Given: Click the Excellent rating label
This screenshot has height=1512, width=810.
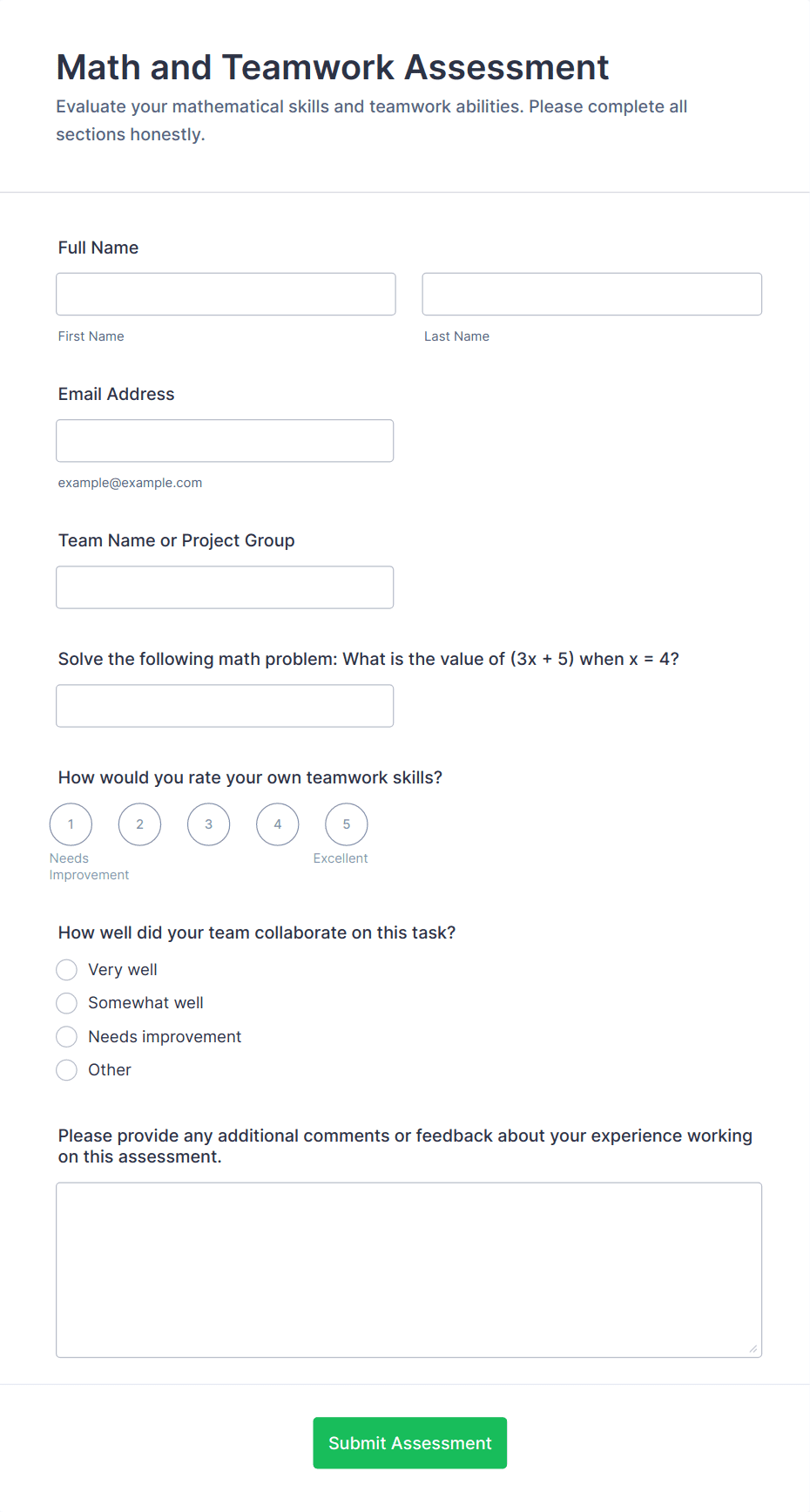Looking at the screenshot, I should (341, 858).
